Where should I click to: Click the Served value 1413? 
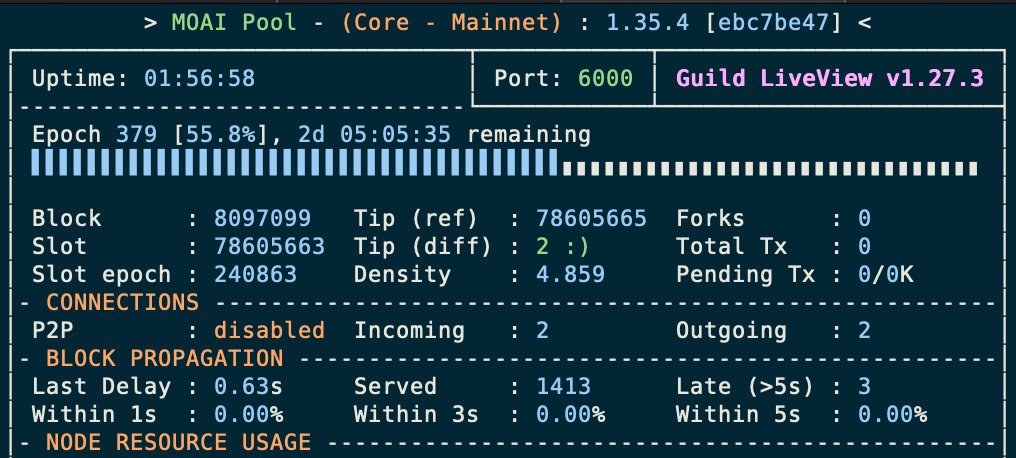(x=563, y=386)
